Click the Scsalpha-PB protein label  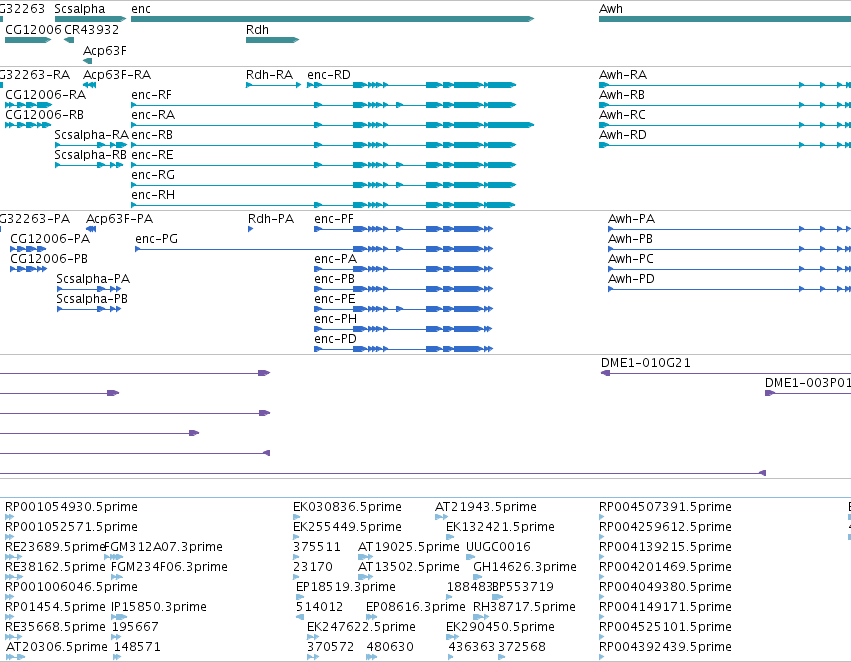(92, 300)
